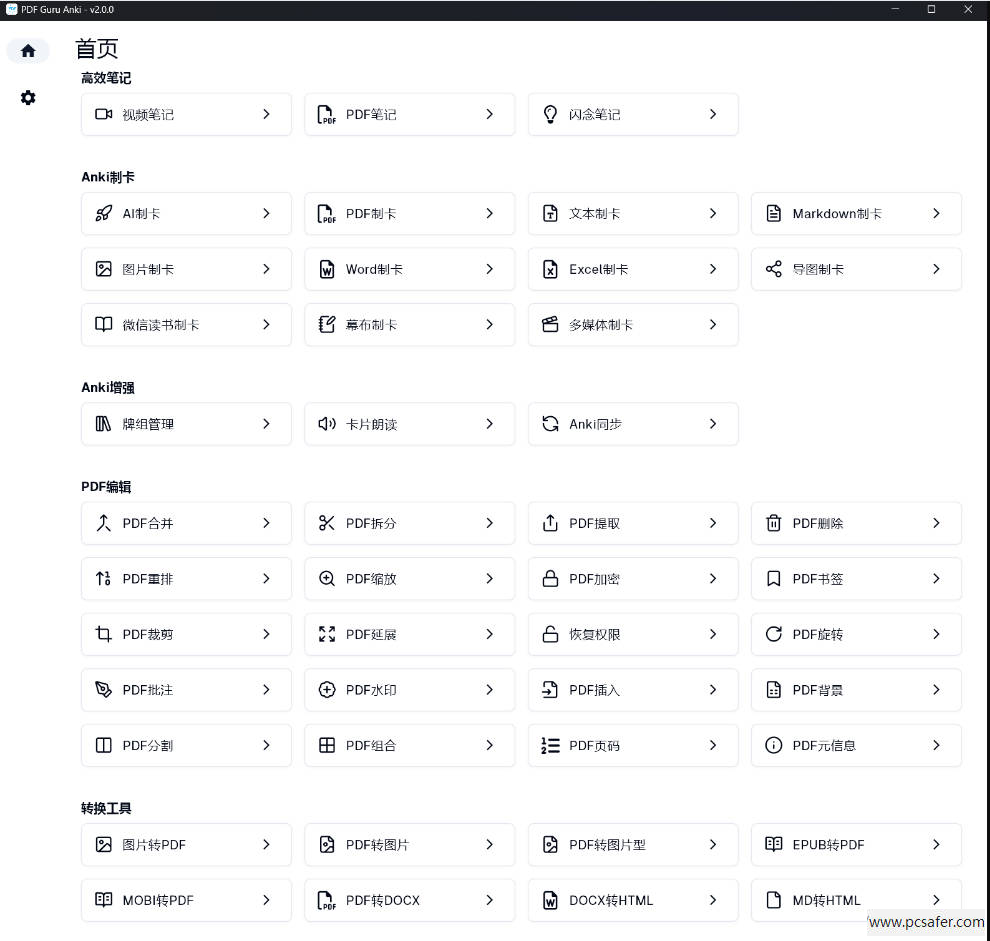The width and height of the screenshot is (990, 941).
Task: Click the chevron arrow on PDF元信息 card
Action: tap(936, 745)
